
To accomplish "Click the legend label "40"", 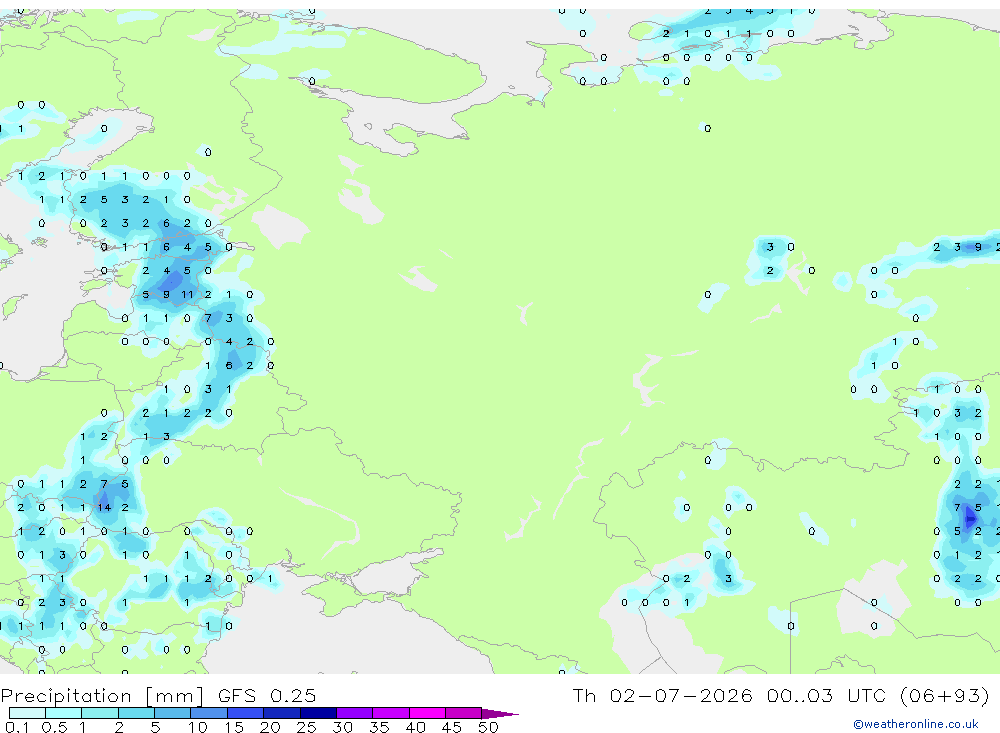I will point(416,727).
